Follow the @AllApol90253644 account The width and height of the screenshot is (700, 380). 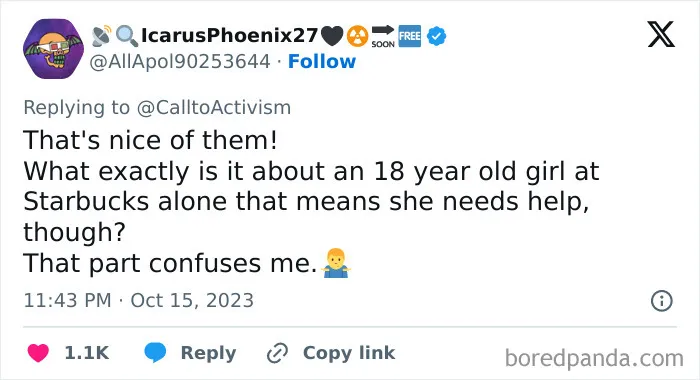click(x=322, y=62)
